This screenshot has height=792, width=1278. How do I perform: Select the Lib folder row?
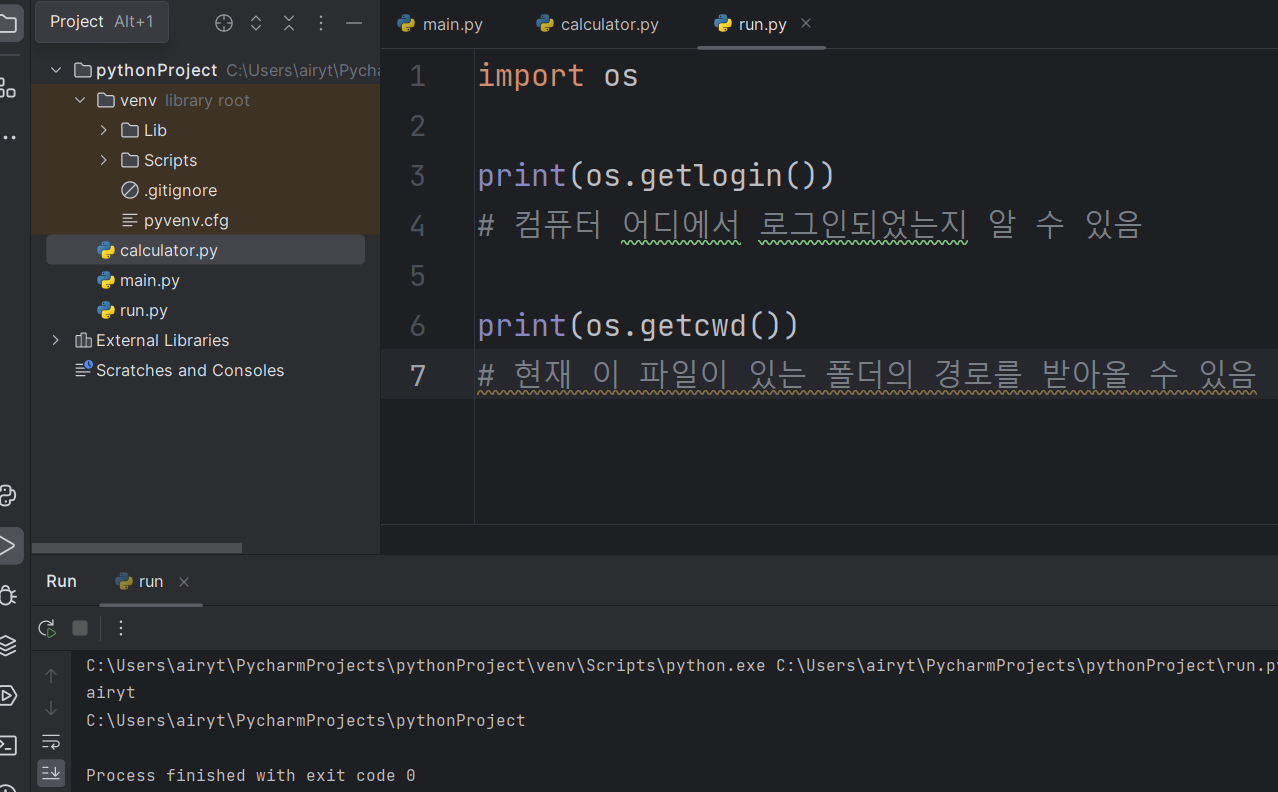pyautogui.click(x=206, y=130)
